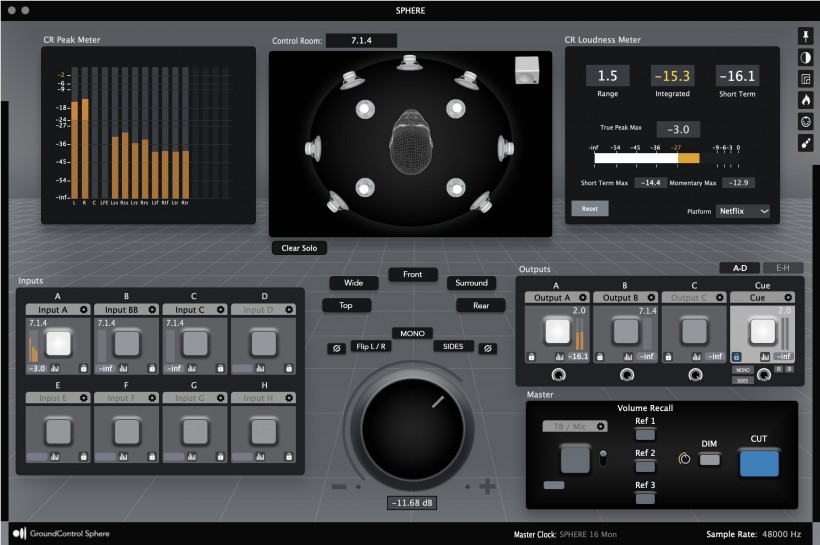Open the Control Room 7.1.4 format selector

tap(359, 41)
